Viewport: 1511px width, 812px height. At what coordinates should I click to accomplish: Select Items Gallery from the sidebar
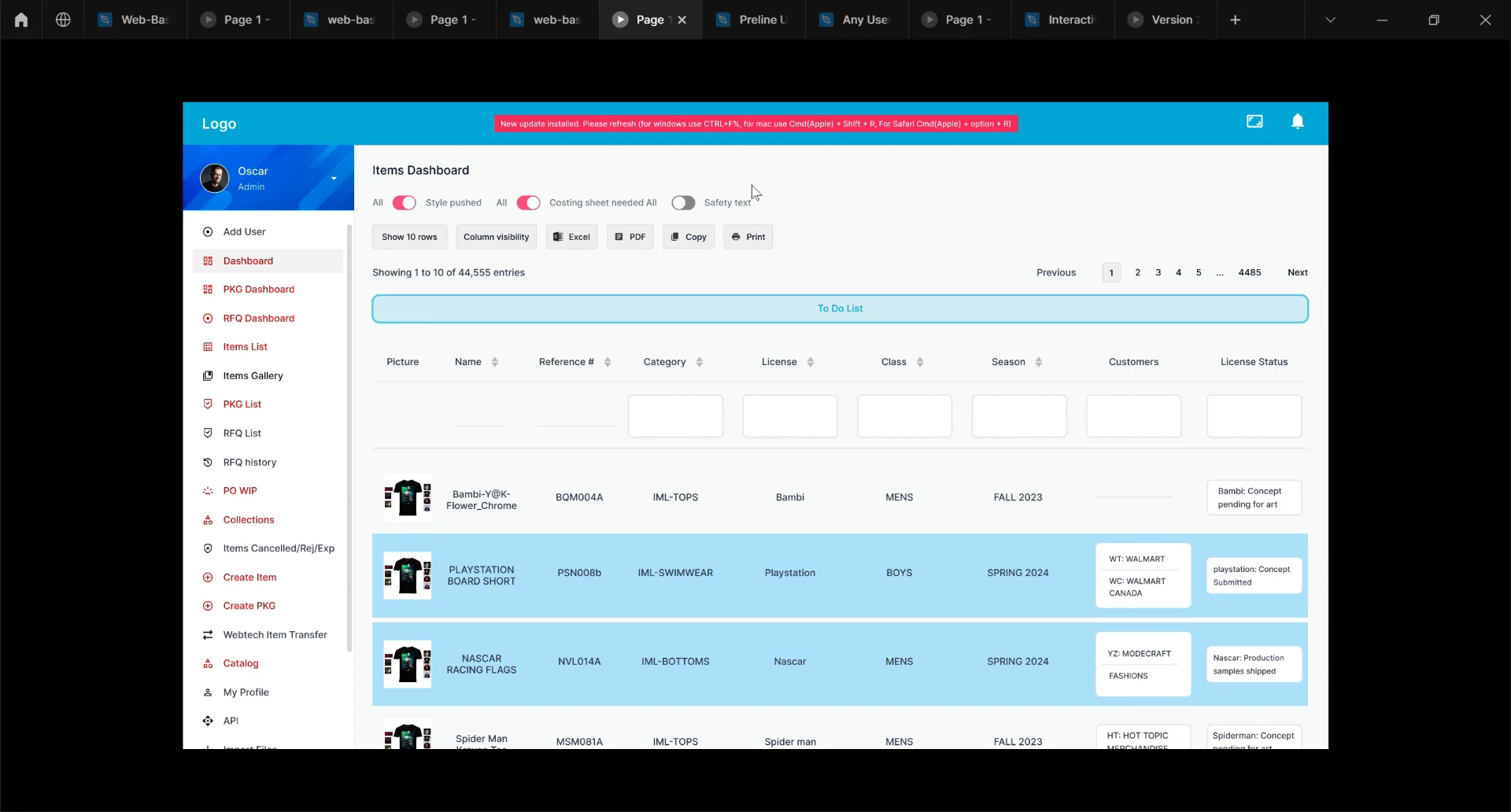253,376
